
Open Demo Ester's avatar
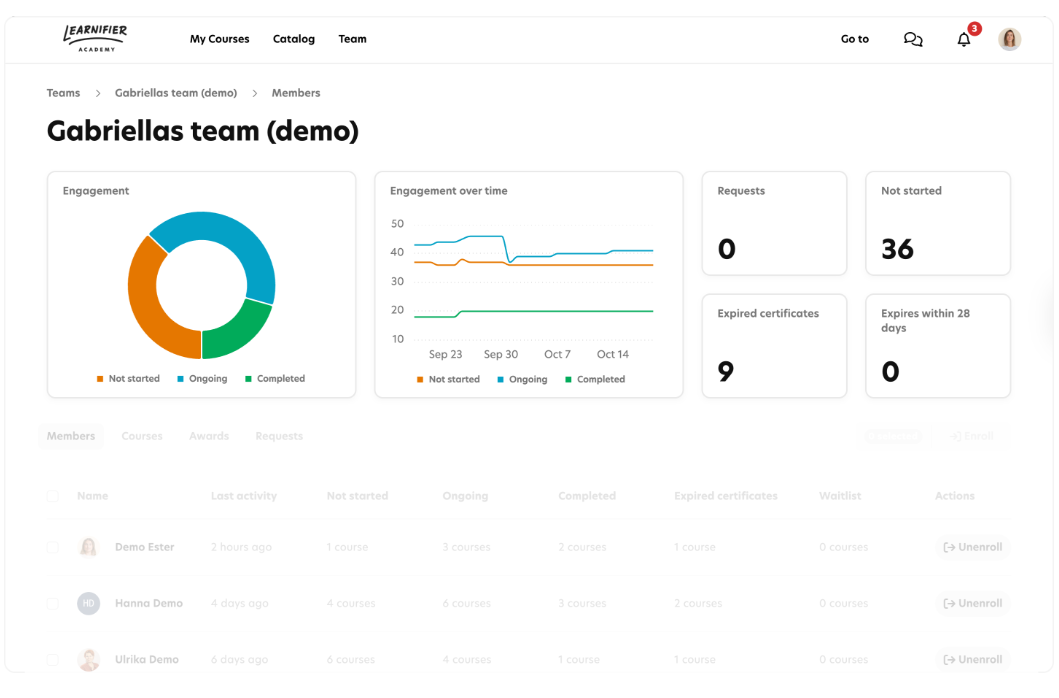[x=89, y=547]
